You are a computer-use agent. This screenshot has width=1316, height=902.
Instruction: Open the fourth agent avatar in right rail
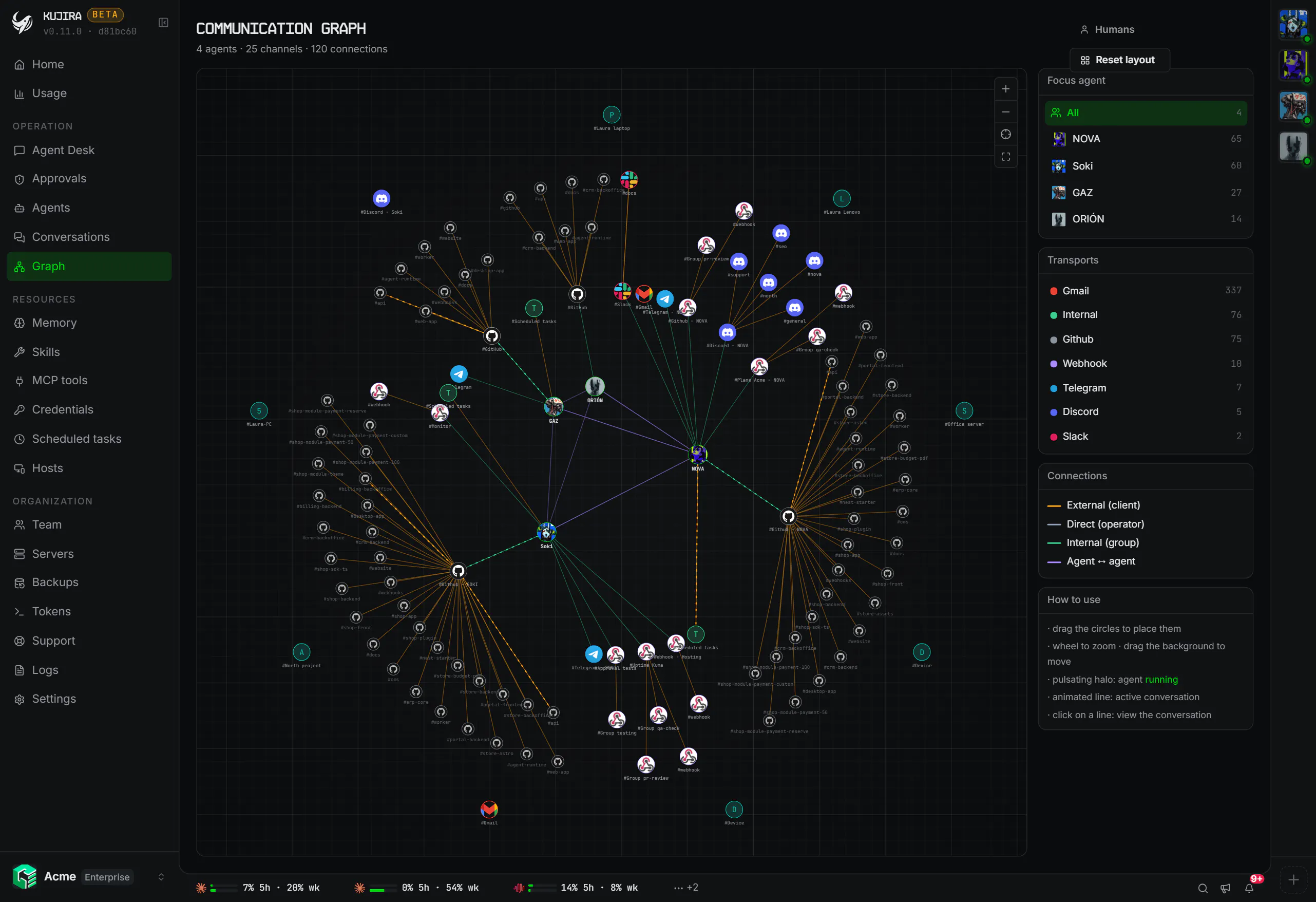click(x=1293, y=147)
